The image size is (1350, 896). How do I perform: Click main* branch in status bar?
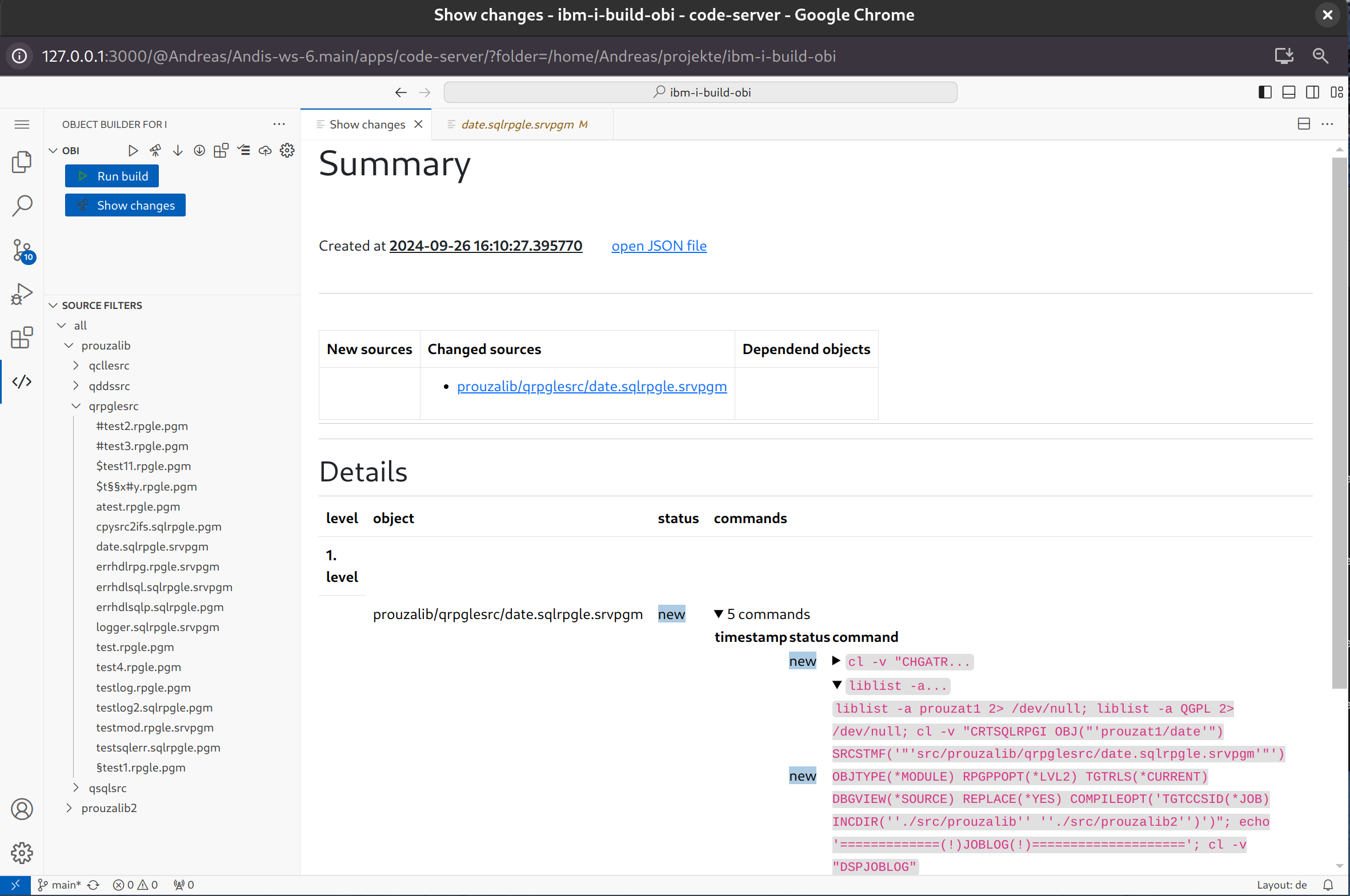(x=59, y=885)
